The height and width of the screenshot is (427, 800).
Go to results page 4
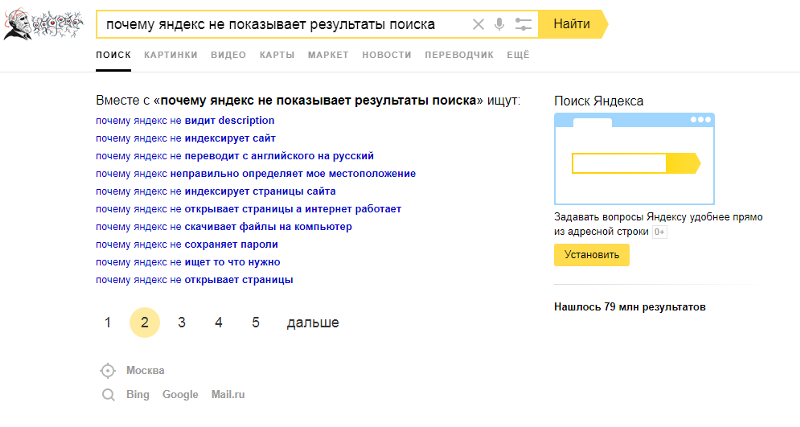(218, 322)
